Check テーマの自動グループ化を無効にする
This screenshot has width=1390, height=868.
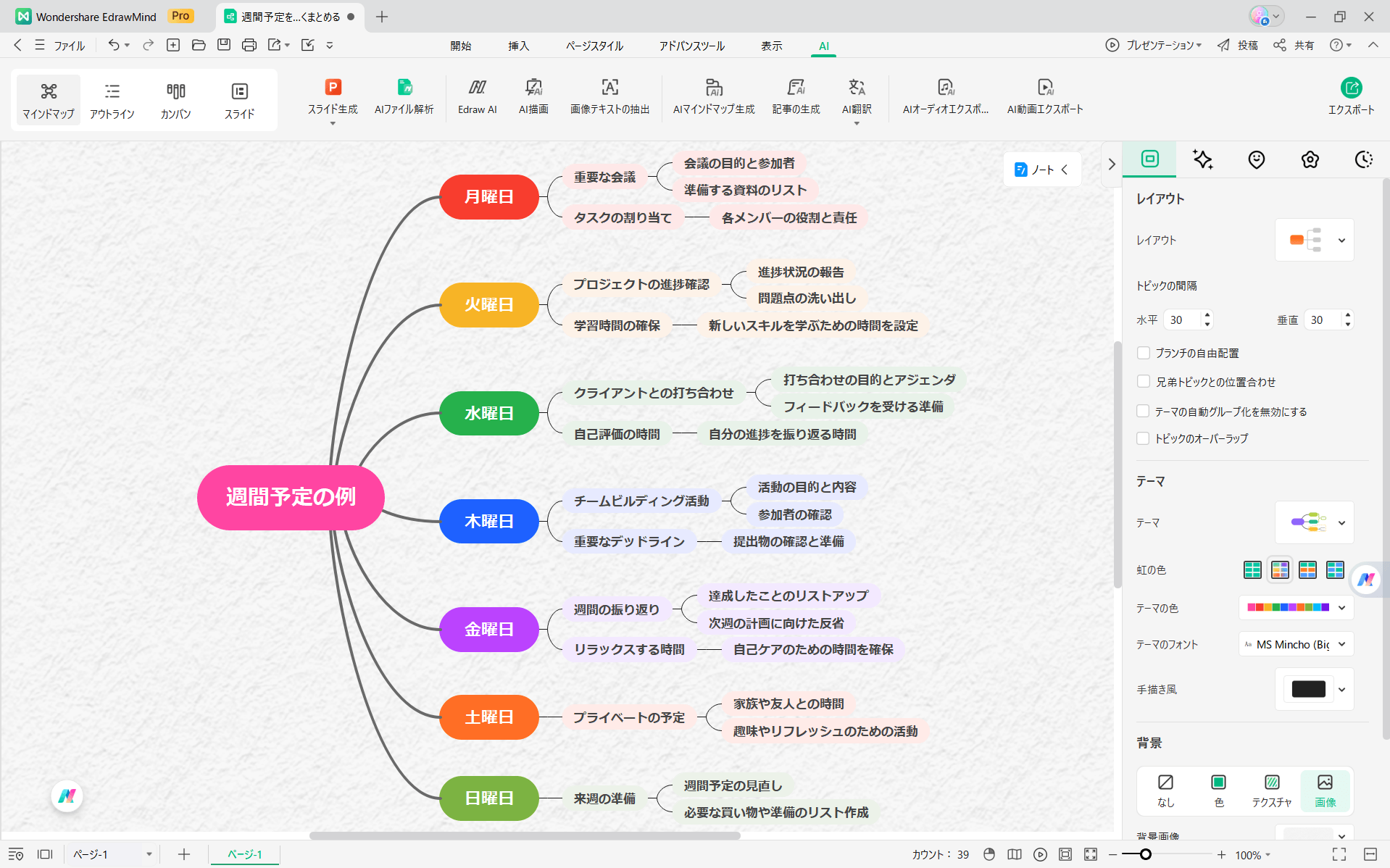tap(1144, 411)
